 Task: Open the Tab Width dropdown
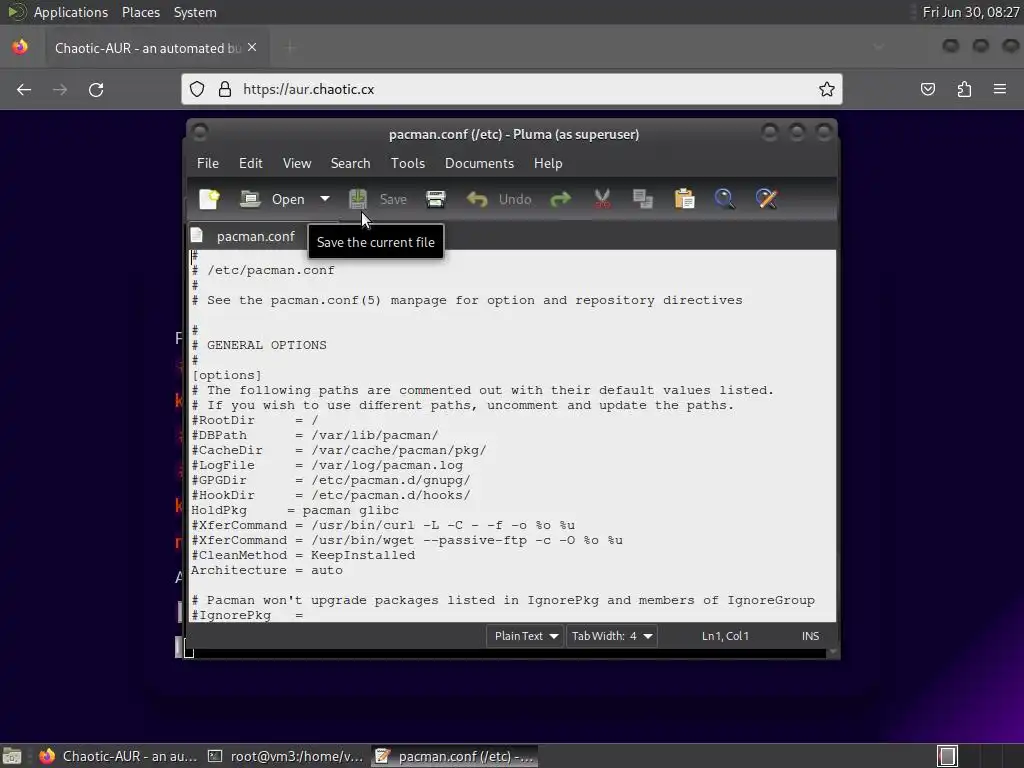click(x=612, y=636)
